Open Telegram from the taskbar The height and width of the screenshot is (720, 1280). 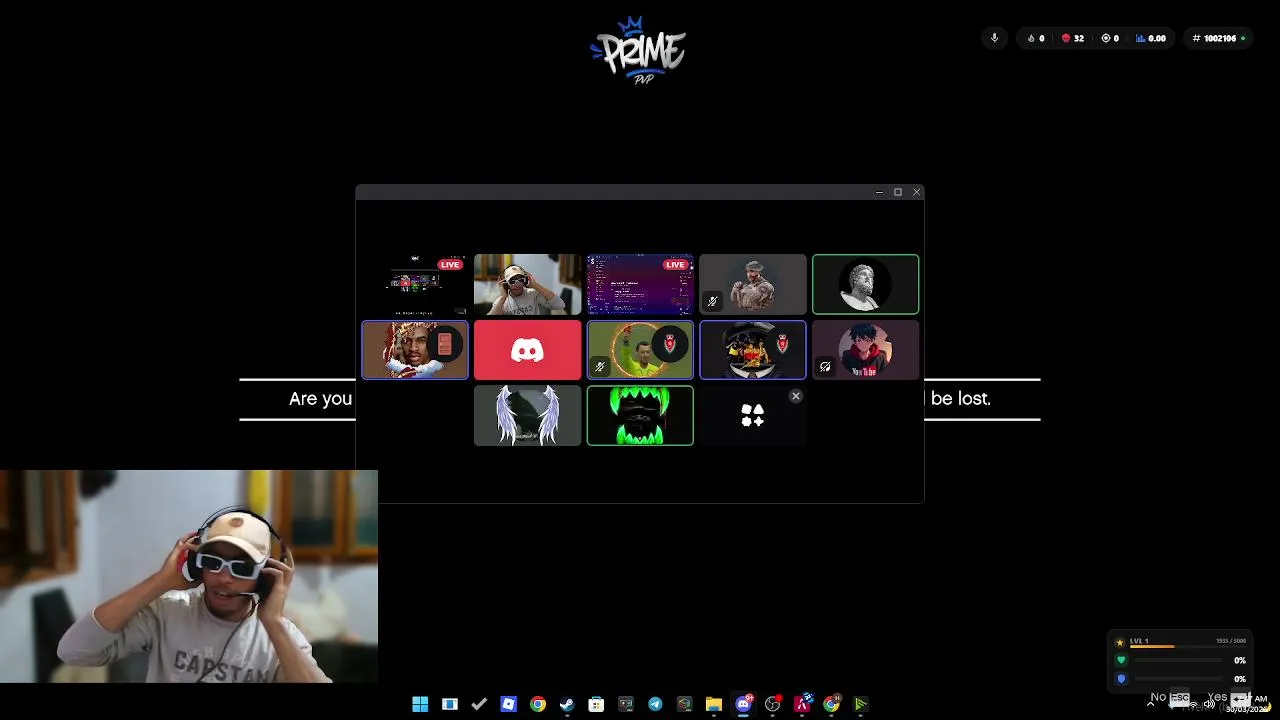point(655,704)
